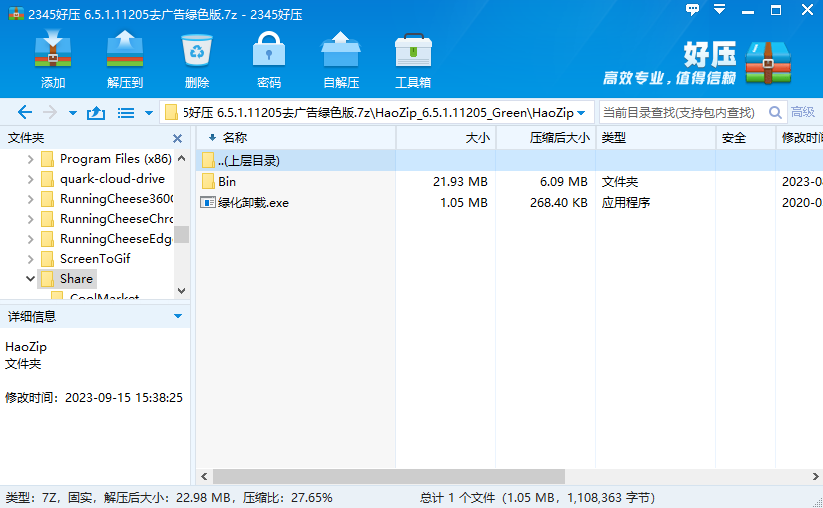Collapse the Share folder node
The width and height of the screenshot is (823, 508).
[30, 279]
